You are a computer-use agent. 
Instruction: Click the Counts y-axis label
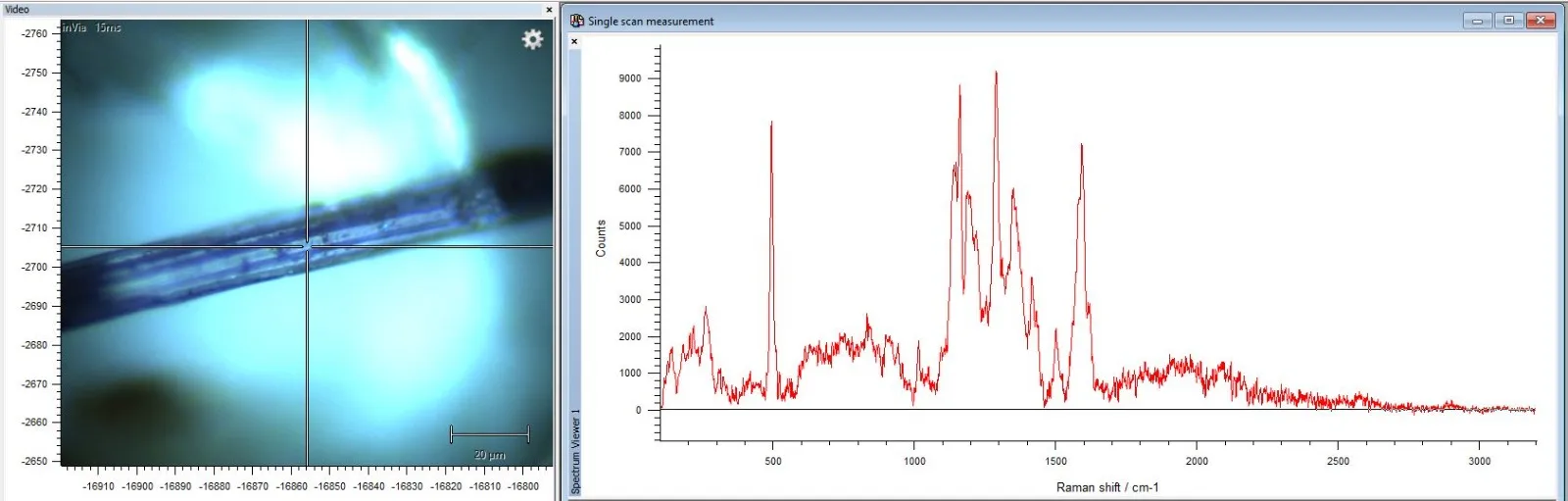[601, 238]
